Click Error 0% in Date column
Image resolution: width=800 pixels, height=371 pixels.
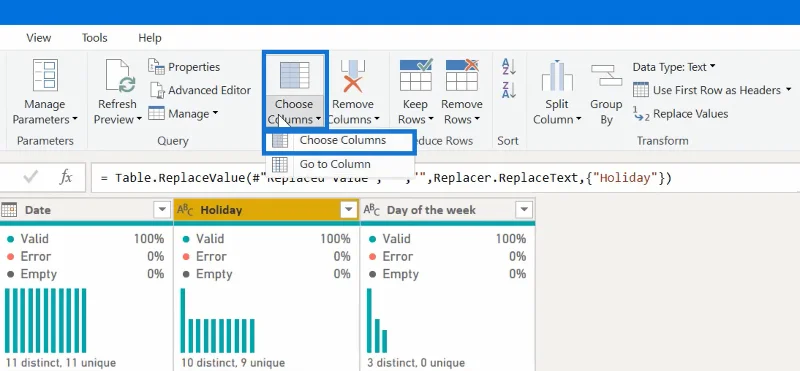click(85, 256)
